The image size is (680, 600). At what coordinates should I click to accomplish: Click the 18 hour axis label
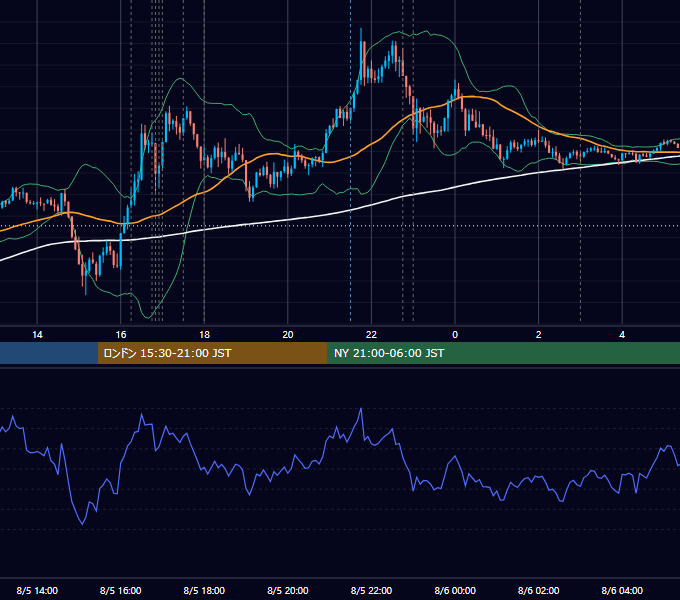pyautogui.click(x=204, y=335)
